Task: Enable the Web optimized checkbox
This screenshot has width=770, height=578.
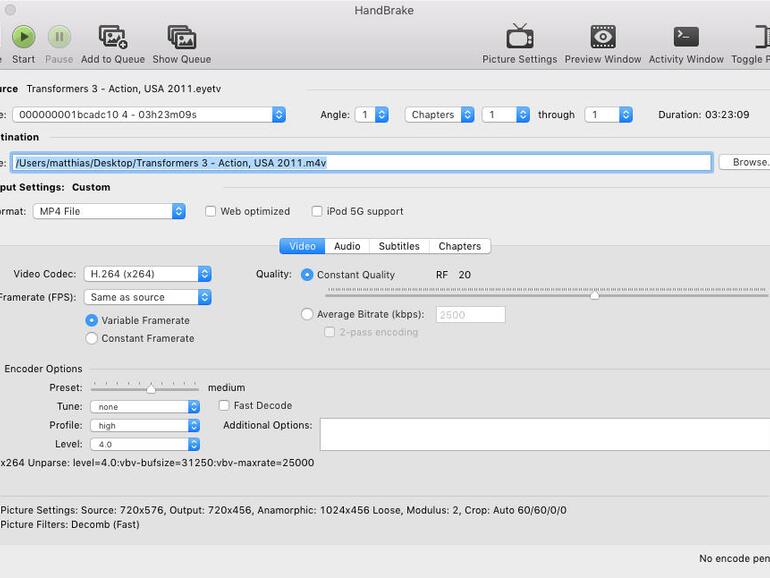Action: (x=211, y=212)
